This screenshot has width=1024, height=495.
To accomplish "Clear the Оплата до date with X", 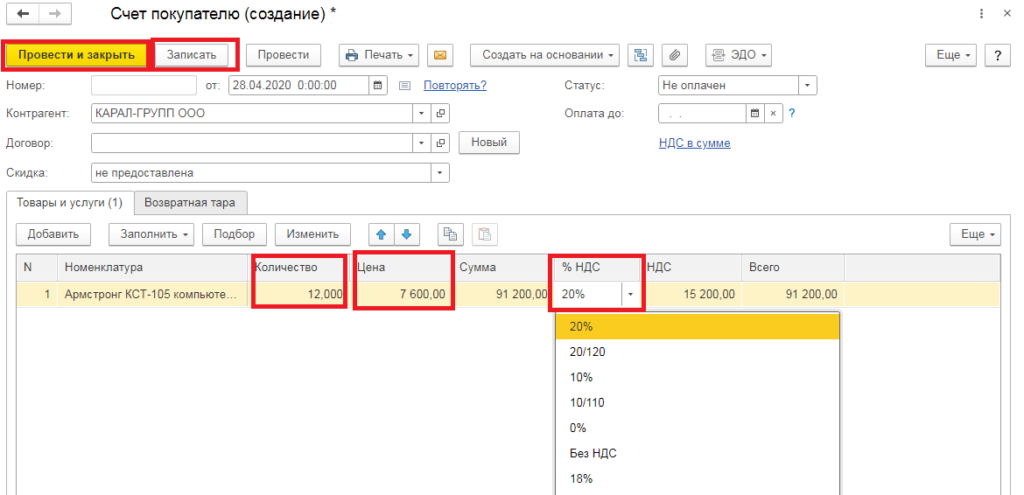I will click(x=773, y=113).
